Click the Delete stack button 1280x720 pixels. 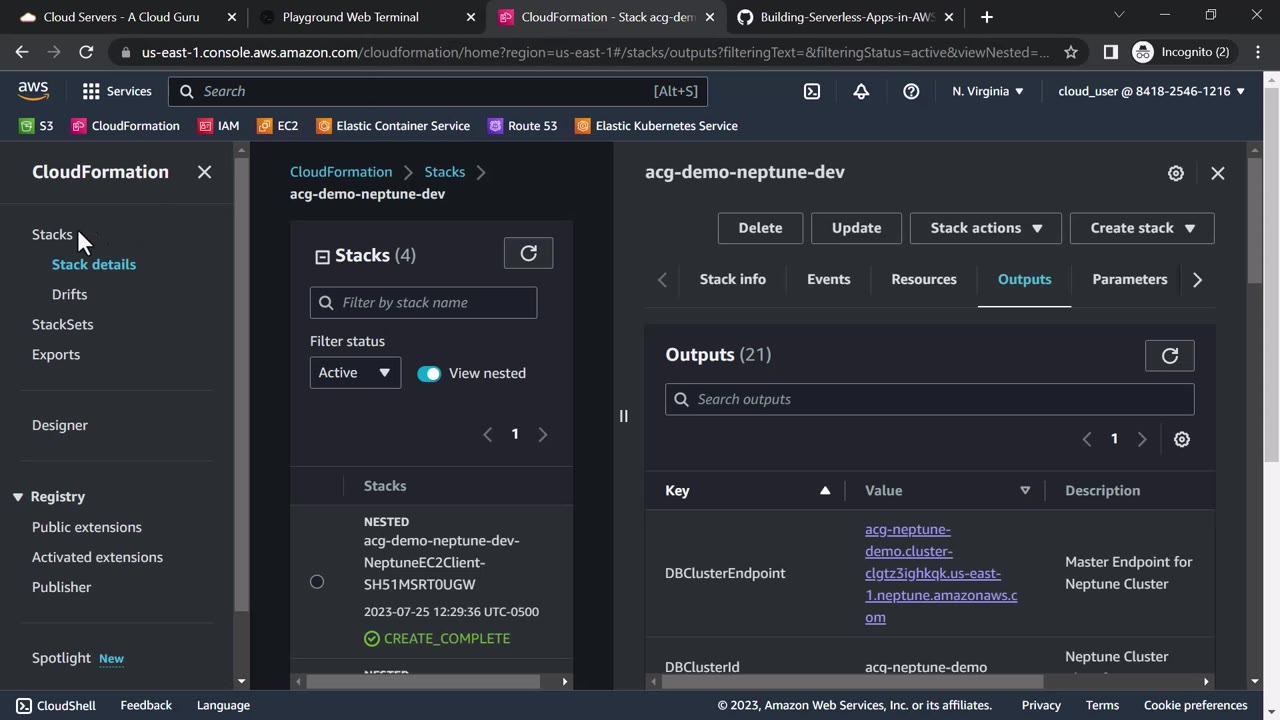coord(760,228)
